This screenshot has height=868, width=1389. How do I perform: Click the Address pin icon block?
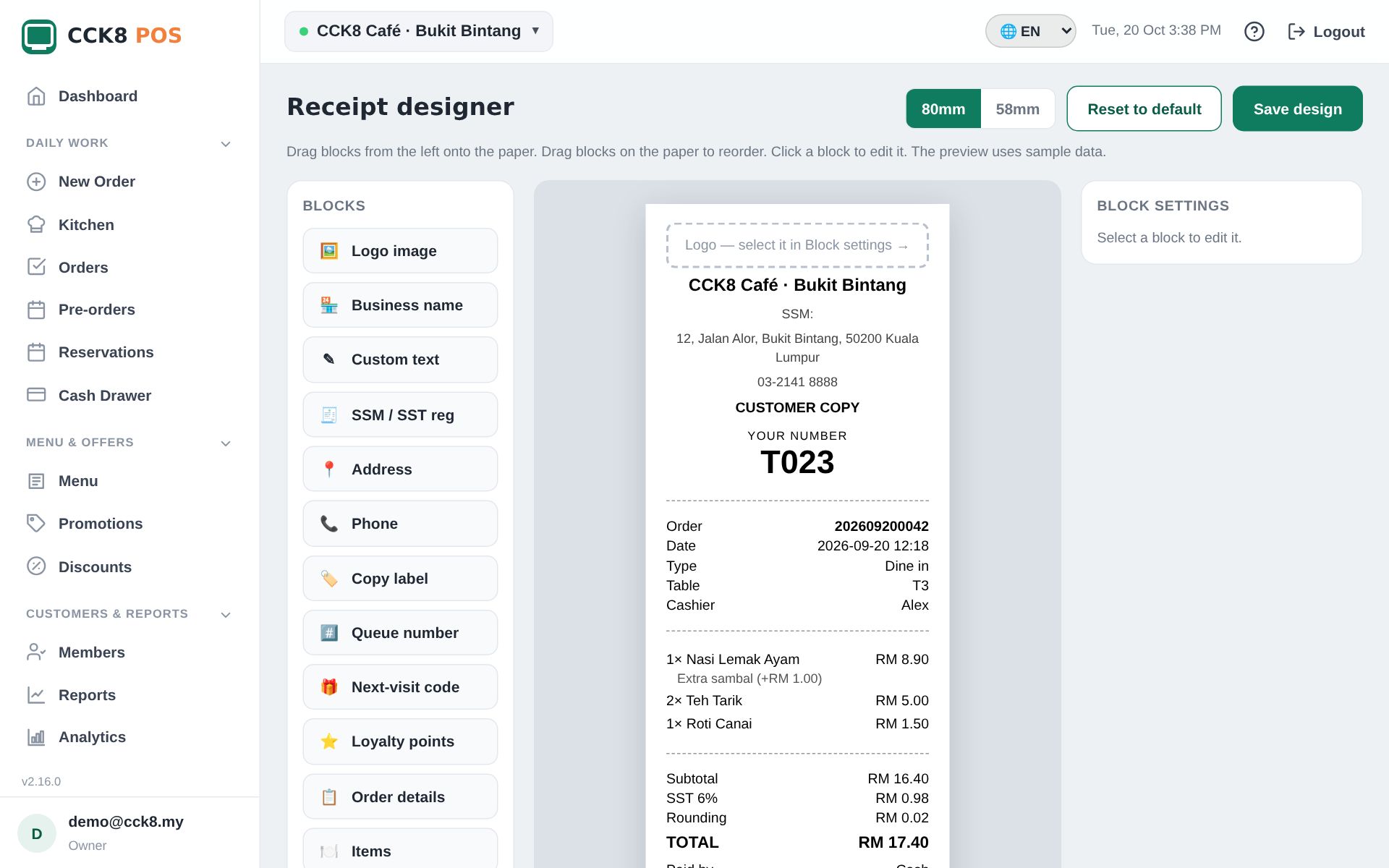tap(329, 469)
